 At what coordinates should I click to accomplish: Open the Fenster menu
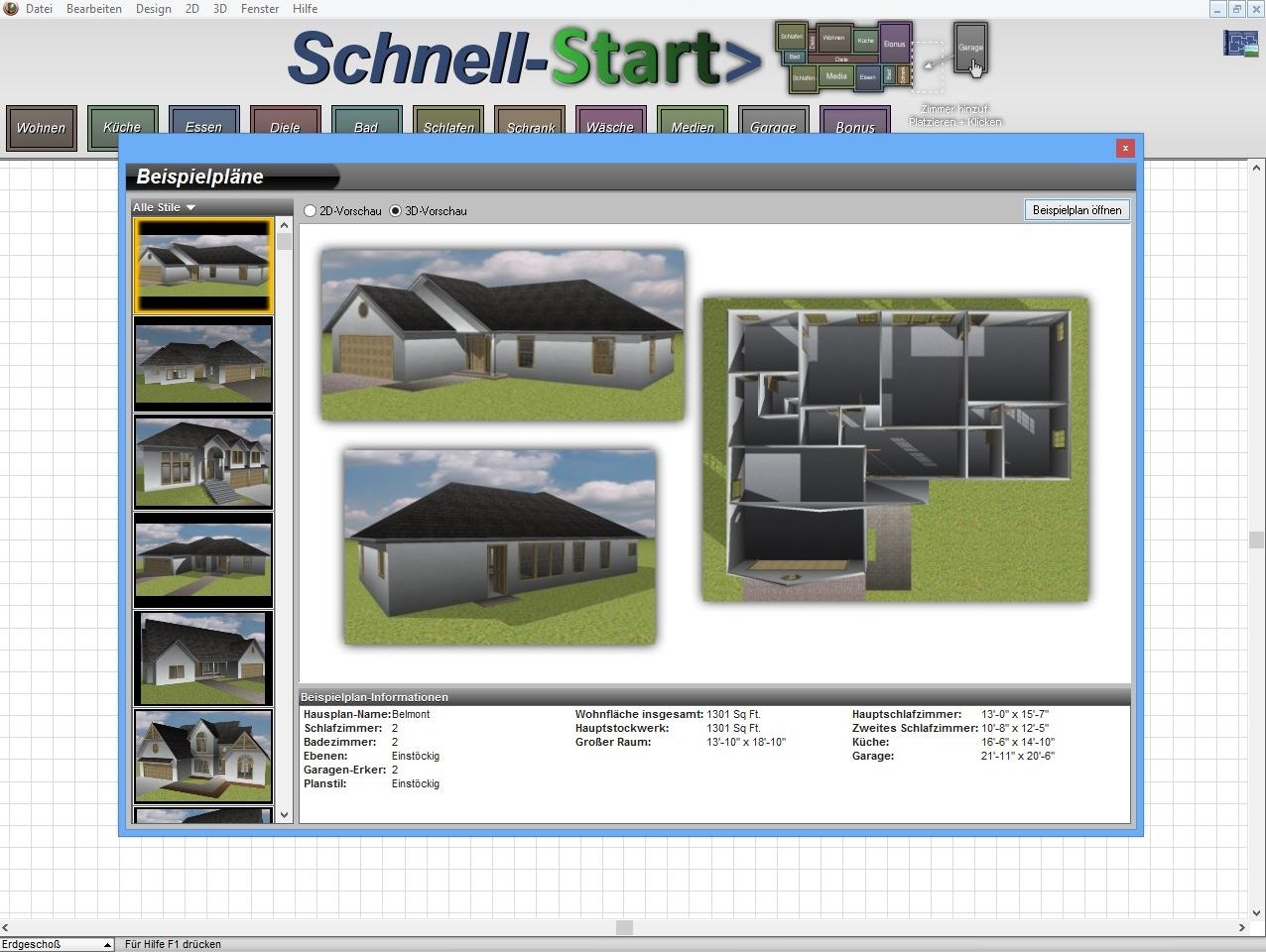260,8
